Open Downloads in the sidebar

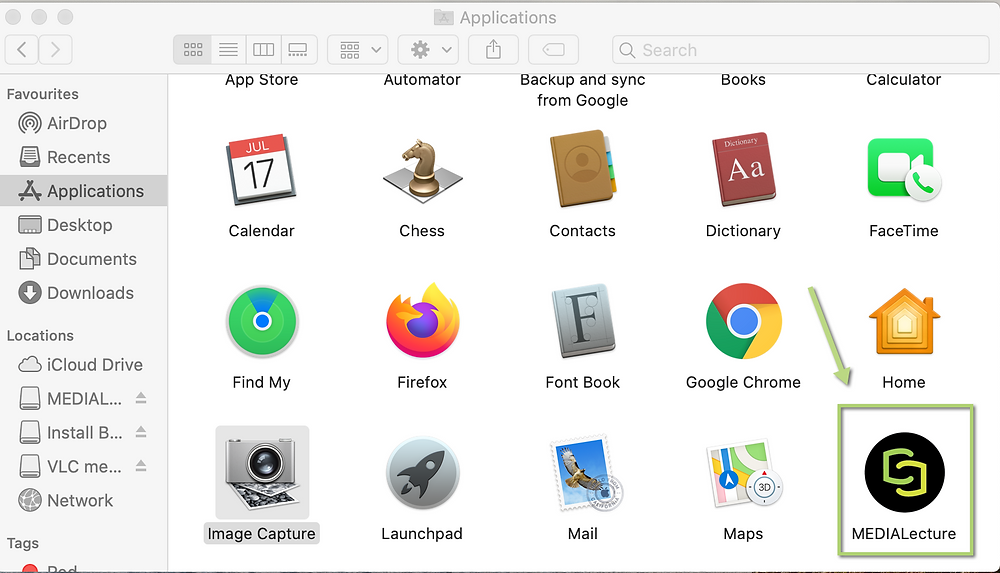84,292
